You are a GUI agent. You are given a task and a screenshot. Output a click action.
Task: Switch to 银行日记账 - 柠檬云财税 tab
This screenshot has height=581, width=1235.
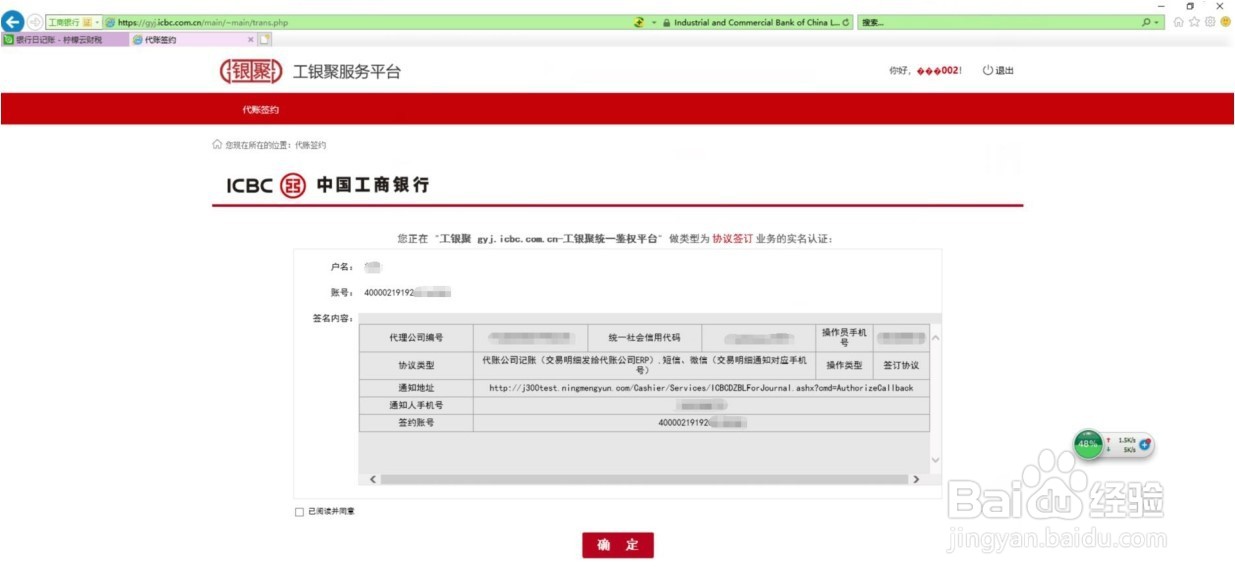(x=65, y=40)
